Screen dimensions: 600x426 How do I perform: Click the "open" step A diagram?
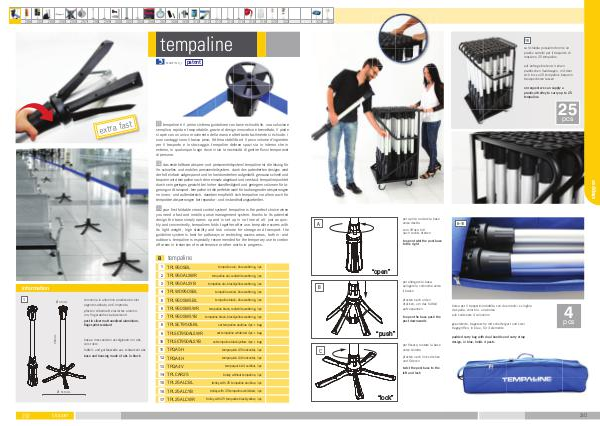click(x=354, y=246)
